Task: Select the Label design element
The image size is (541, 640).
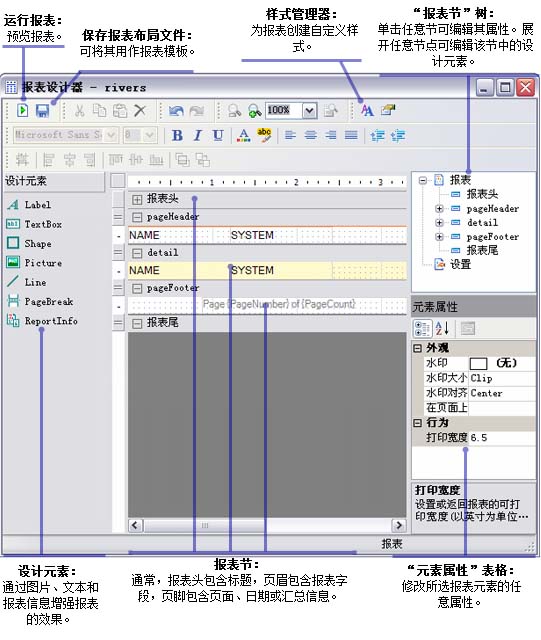Action: pos(29,204)
